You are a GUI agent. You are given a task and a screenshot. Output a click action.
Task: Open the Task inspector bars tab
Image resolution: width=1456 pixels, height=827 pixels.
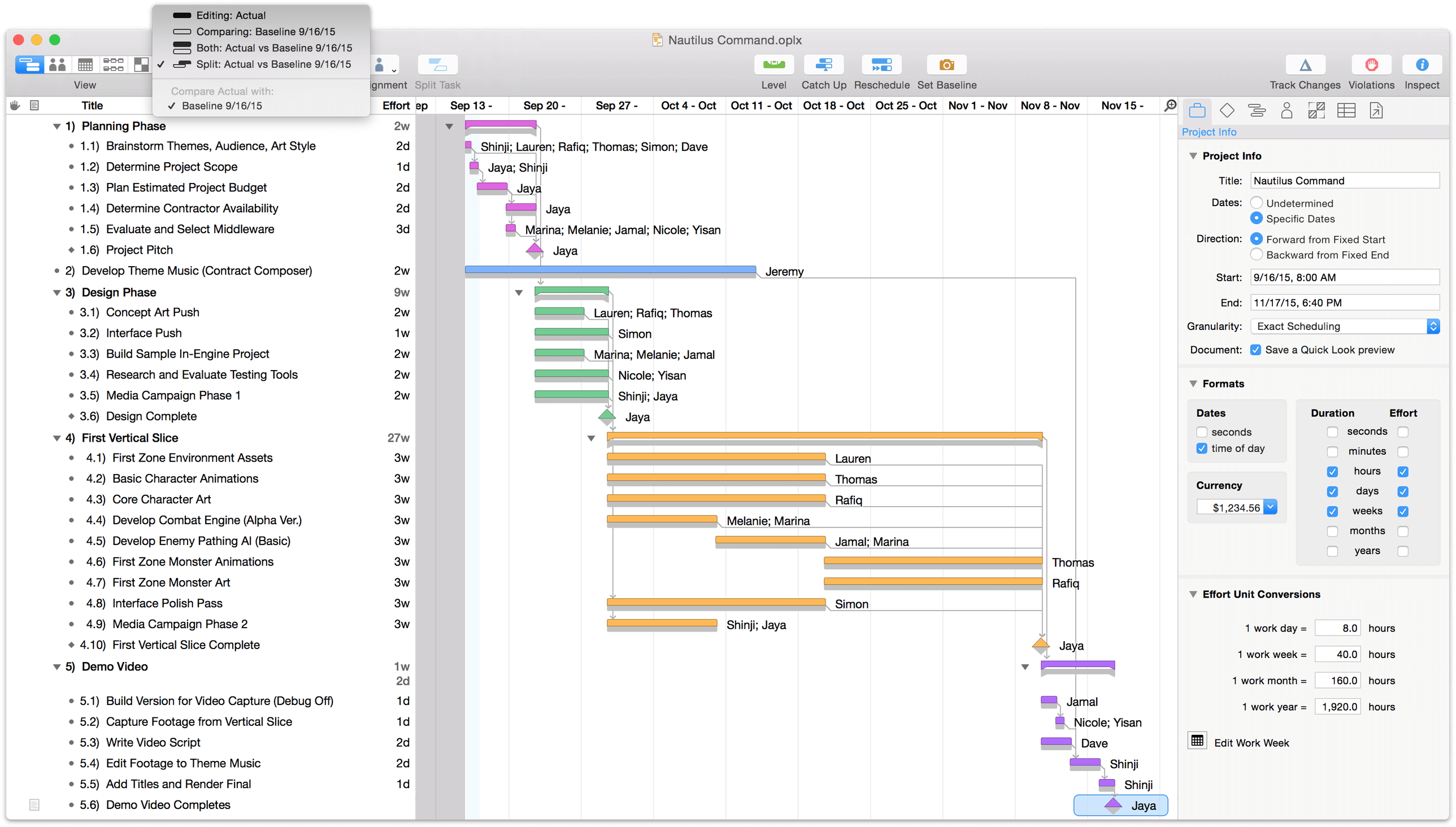[1257, 110]
